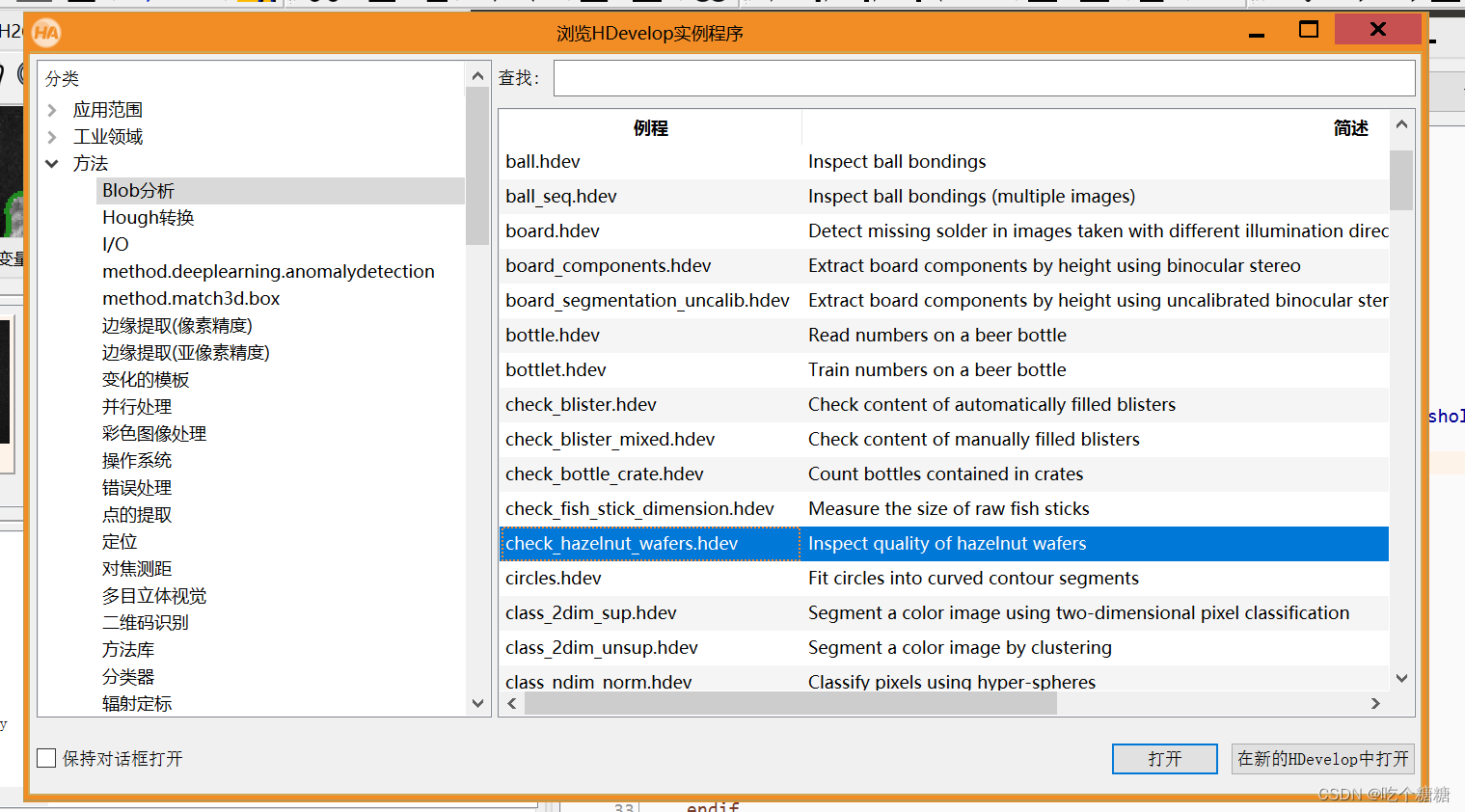Select 操作系统 category
The width and height of the screenshot is (1465, 812).
[x=137, y=461]
